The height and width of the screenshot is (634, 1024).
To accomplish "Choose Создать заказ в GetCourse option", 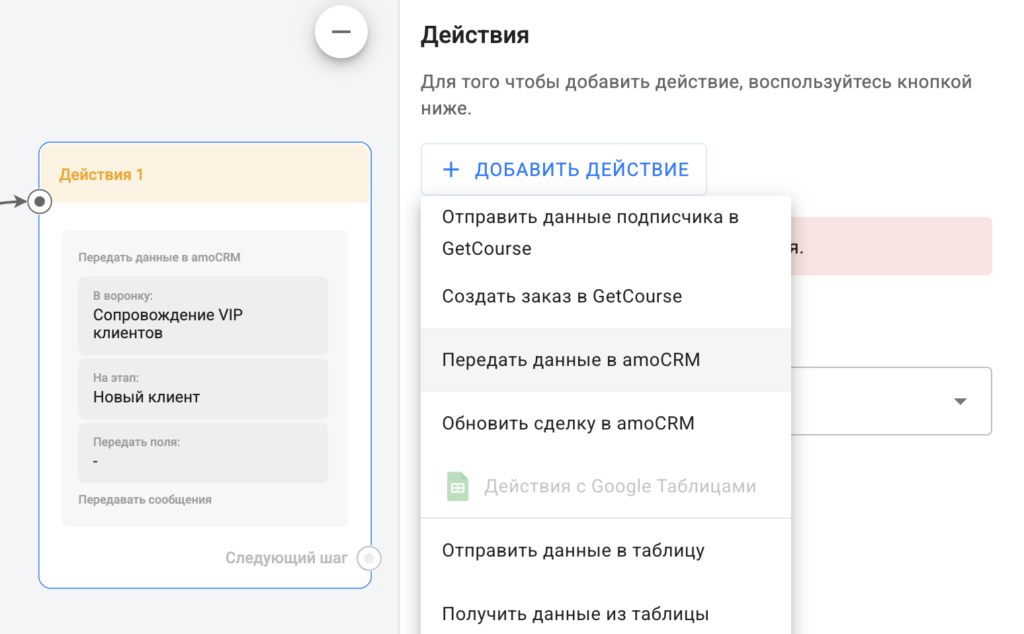I will (561, 296).
